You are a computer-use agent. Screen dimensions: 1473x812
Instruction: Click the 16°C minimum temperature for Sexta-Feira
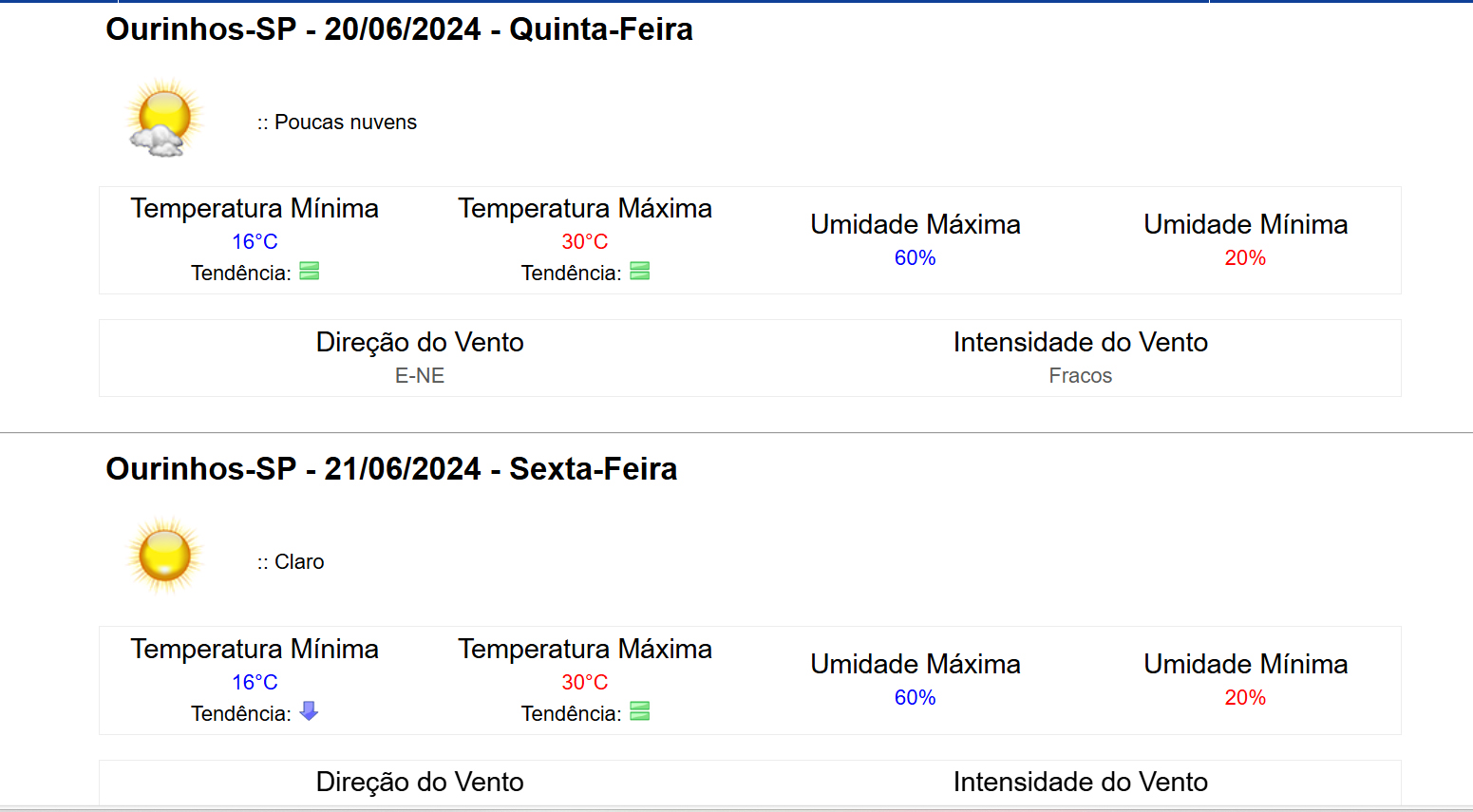(x=255, y=683)
